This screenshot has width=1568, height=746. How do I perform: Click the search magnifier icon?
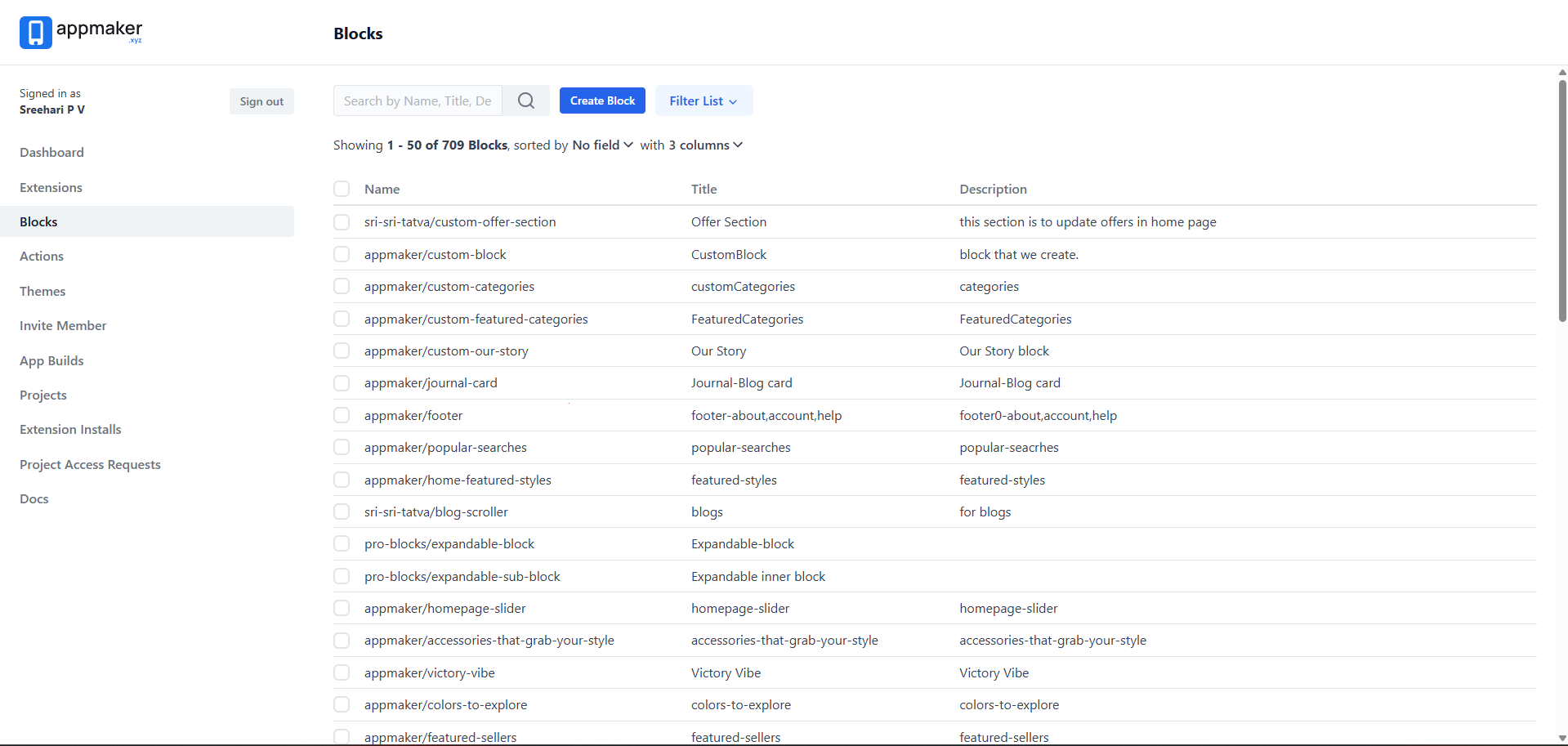click(x=525, y=100)
